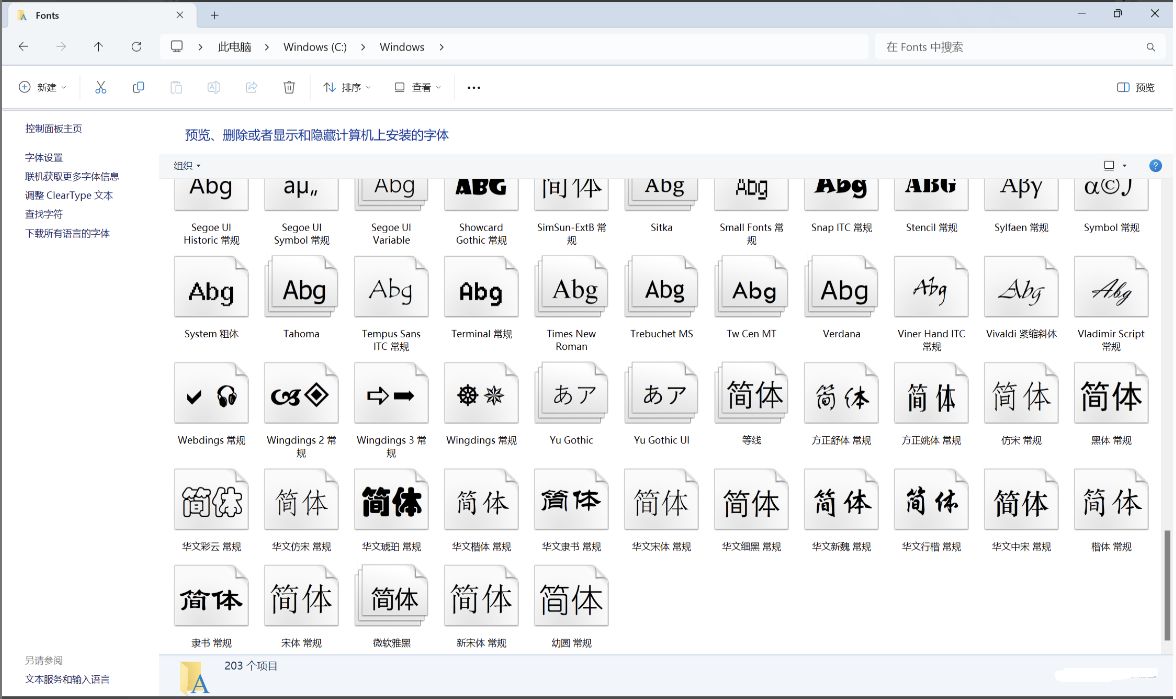Open 控制面板主页 link

point(53,128)
